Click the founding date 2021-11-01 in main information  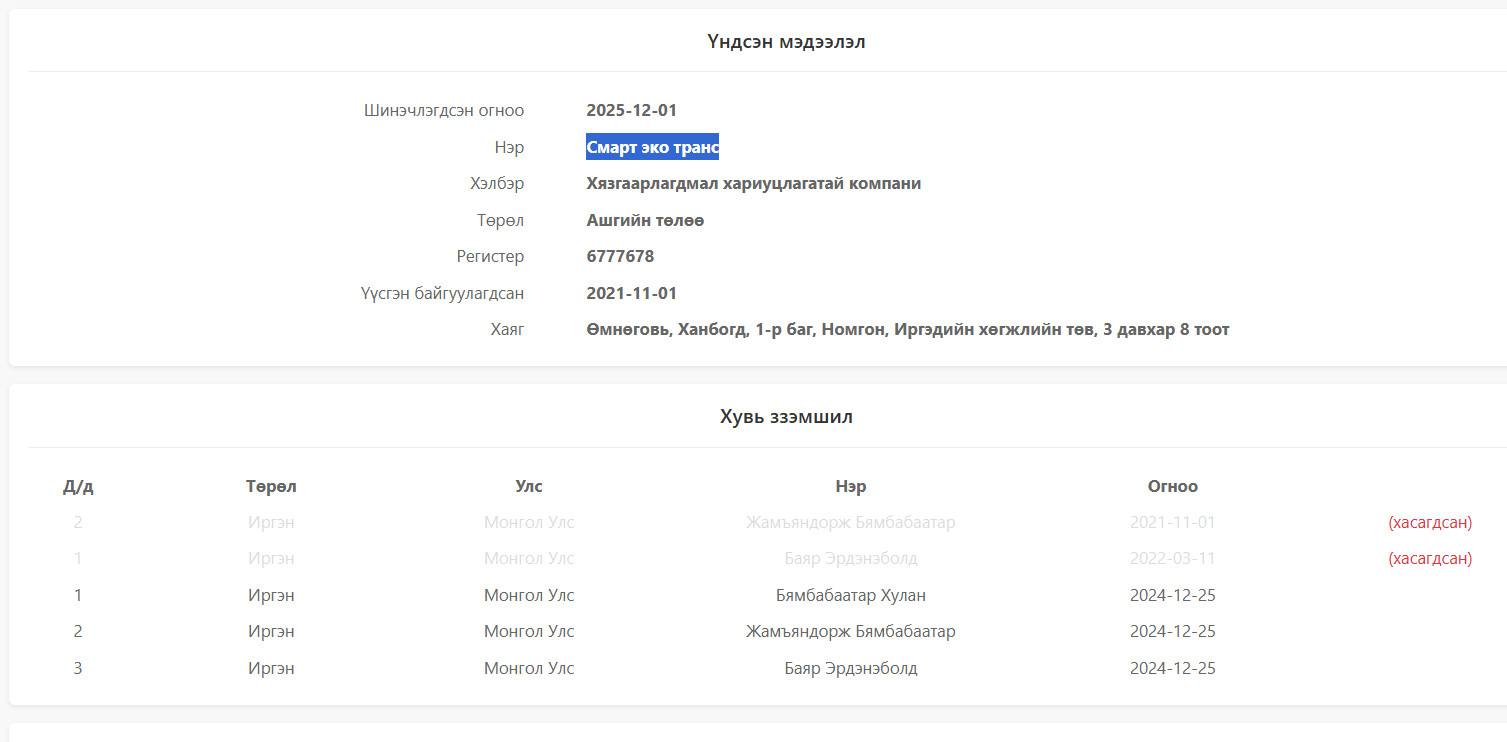coord(631,293)
